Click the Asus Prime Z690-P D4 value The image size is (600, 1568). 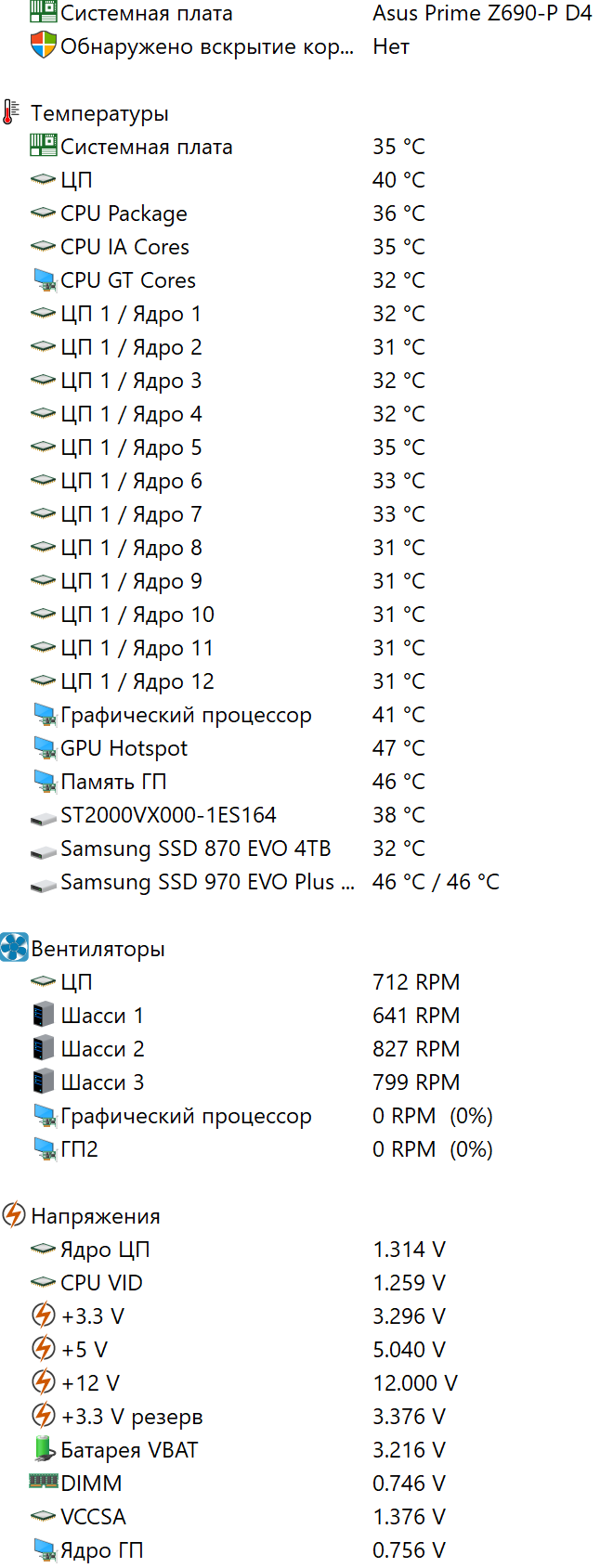tap(482, 13)
